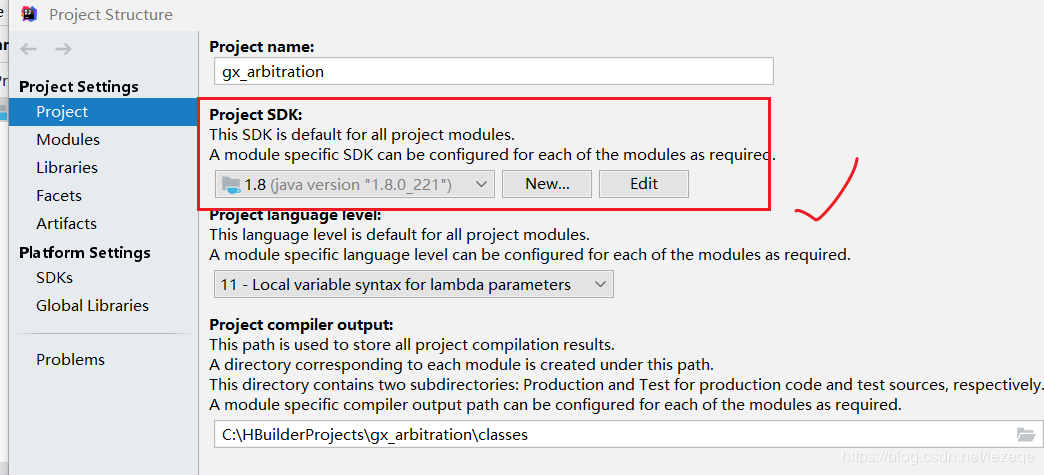Click the SDK folder icon in combo box

coord(231,184)
